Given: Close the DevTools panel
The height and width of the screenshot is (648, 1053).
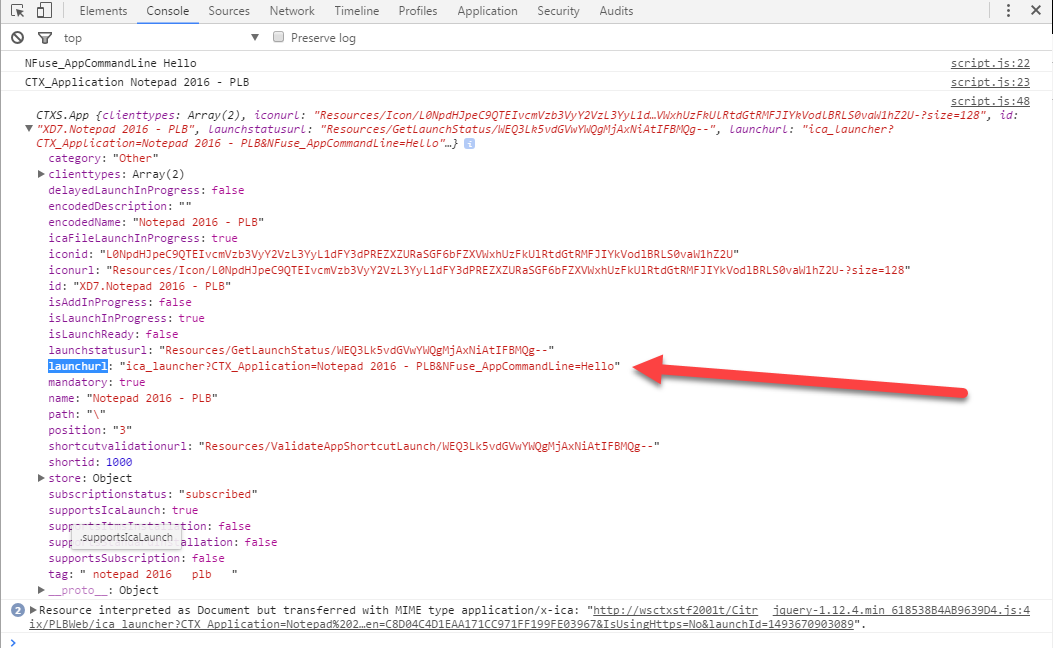Looking at the screenshot, I should point(1037,11).
